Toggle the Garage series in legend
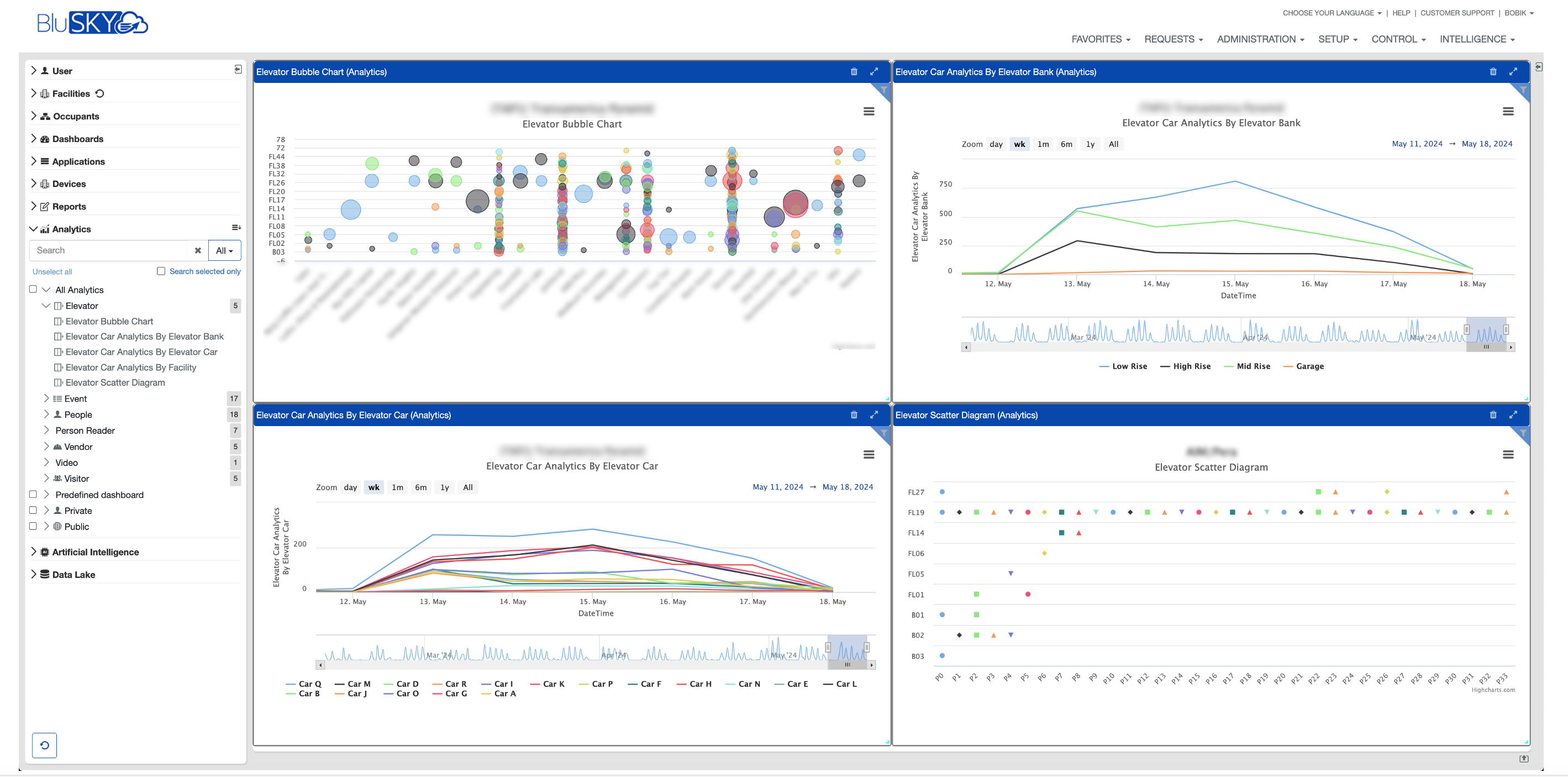 tap(1303, 366)
